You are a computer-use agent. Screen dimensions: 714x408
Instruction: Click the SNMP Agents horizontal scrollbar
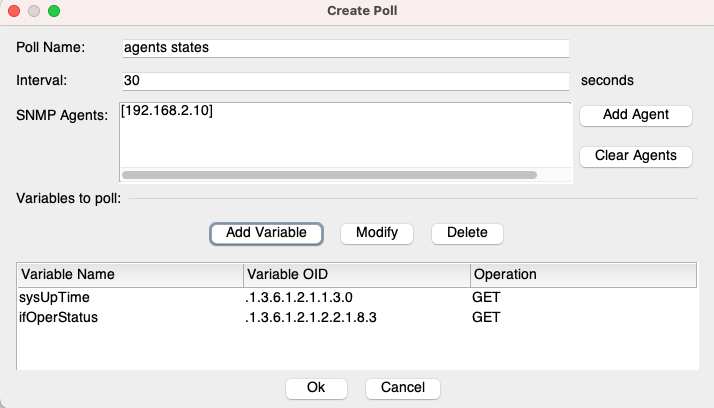coord(329,174)
